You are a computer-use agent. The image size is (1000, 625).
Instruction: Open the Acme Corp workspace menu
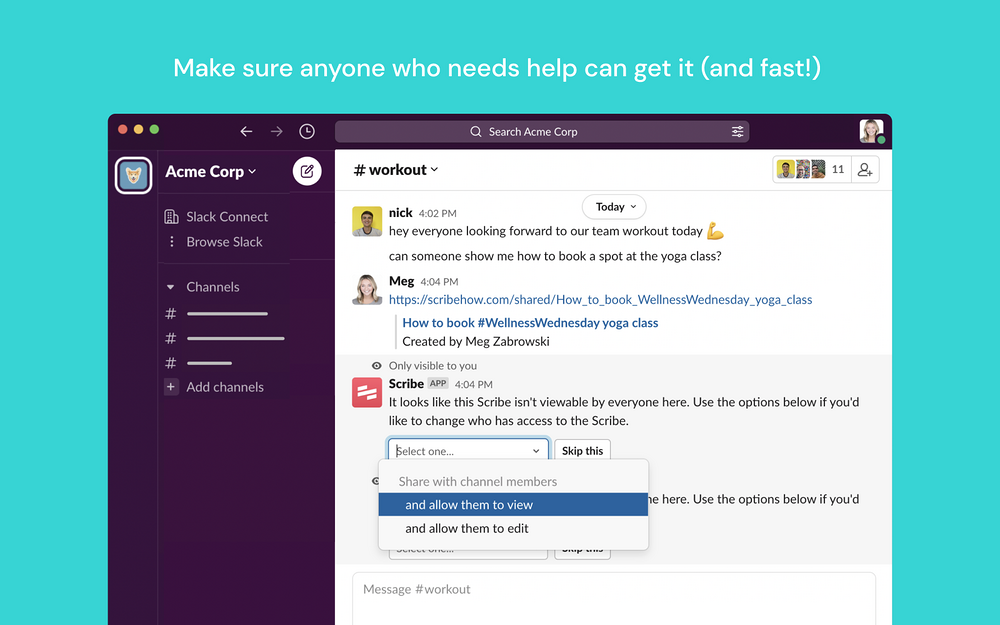210,172
